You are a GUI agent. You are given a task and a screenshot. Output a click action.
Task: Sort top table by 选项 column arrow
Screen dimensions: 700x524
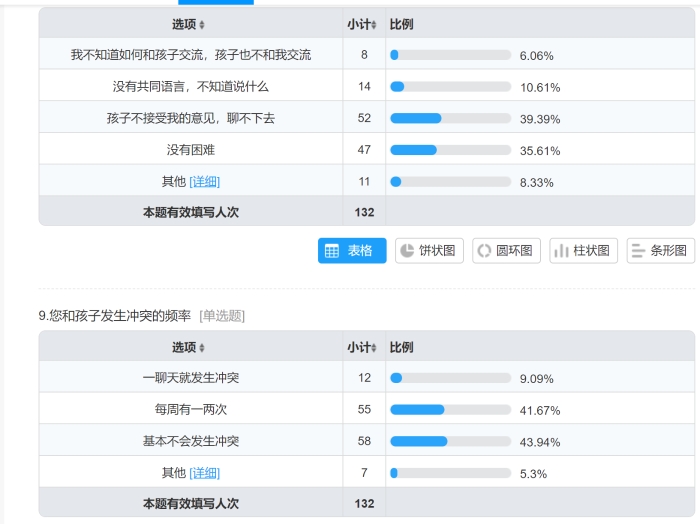pyautogui.click(x=202, y=24)
